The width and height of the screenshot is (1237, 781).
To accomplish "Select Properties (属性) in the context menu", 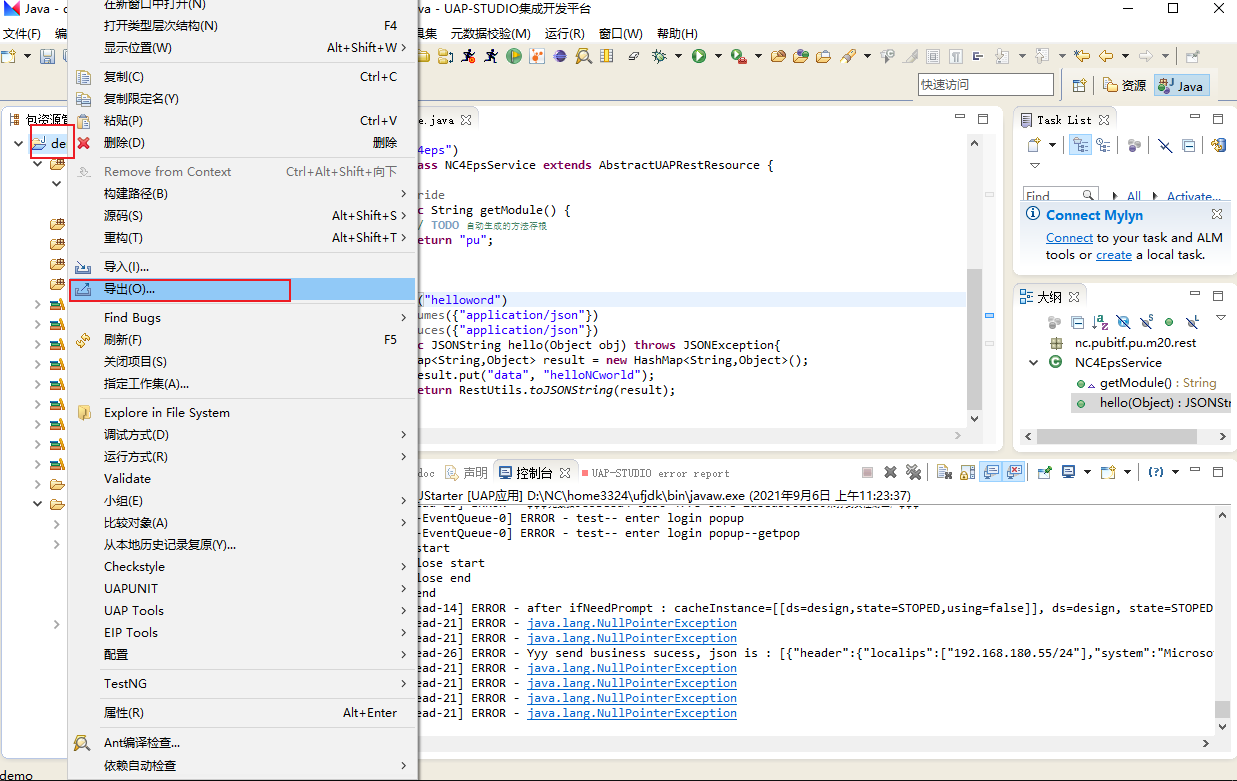I will pos(241,713).
